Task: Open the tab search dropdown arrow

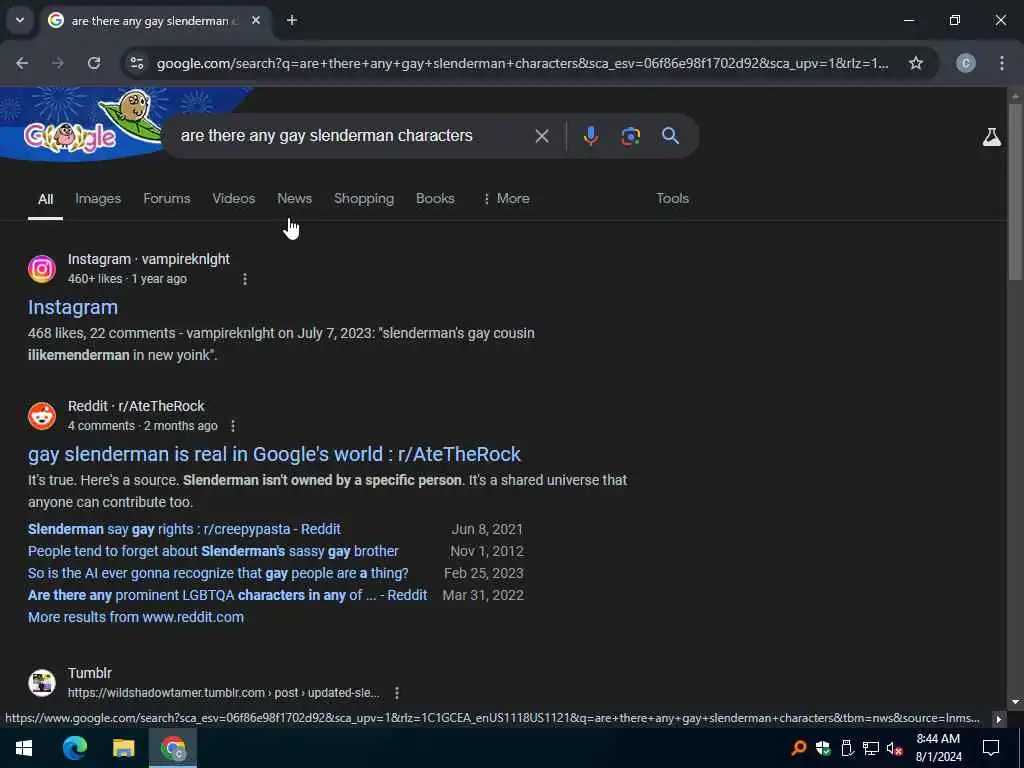Action: 20,20
